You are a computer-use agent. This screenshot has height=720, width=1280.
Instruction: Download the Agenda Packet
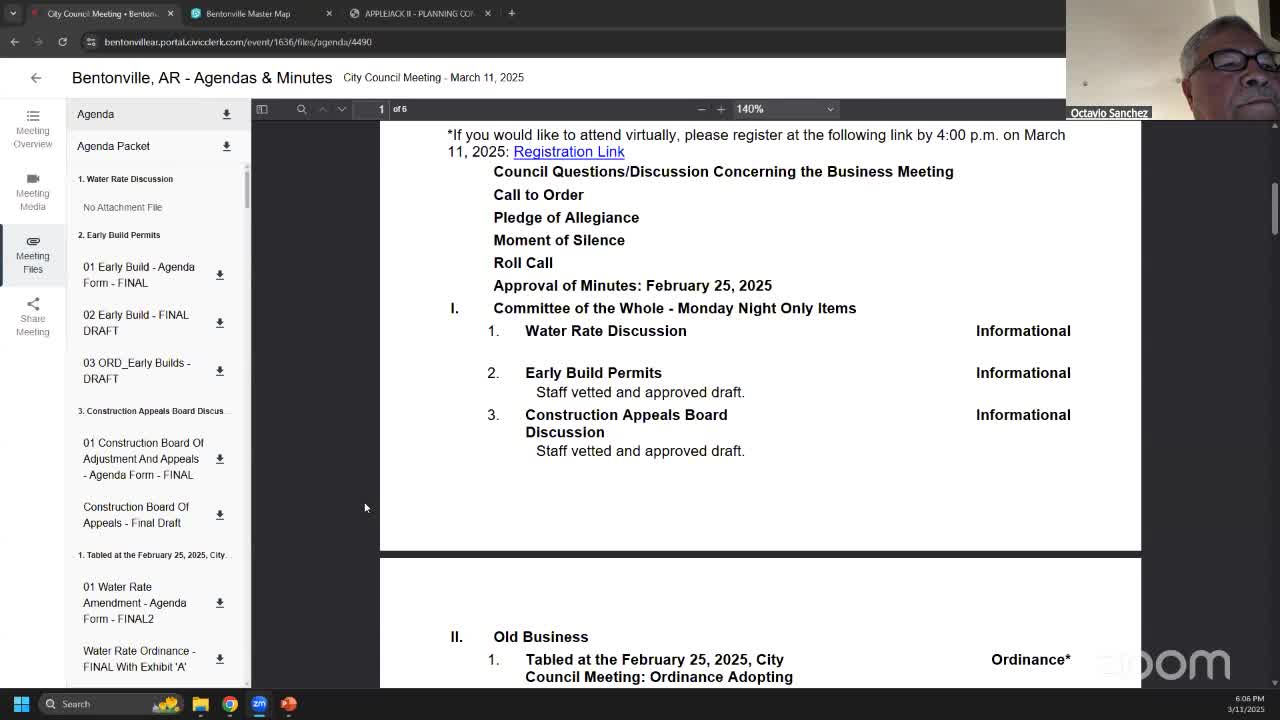click(x=226, y=146)
